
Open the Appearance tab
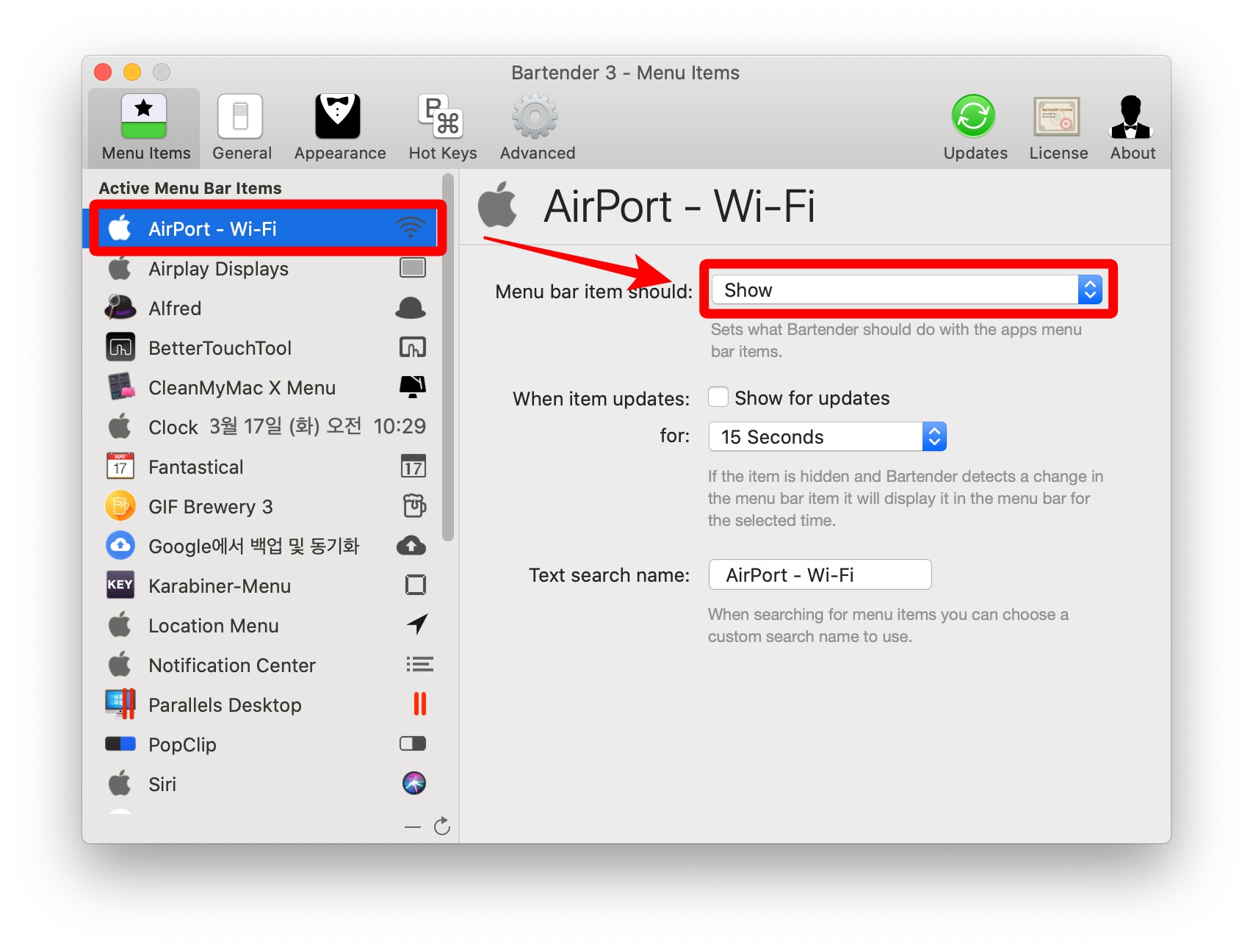click(339, 128)
